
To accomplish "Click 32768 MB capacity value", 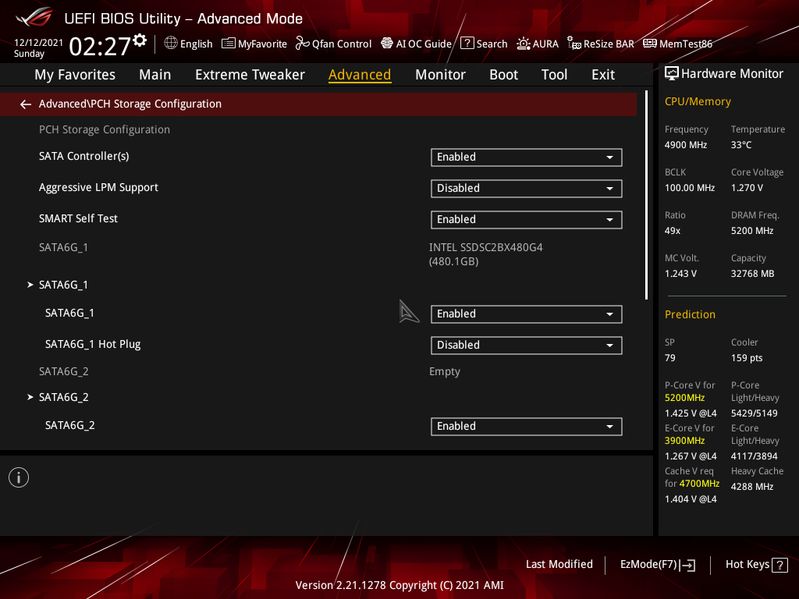I will pos(753,274).
